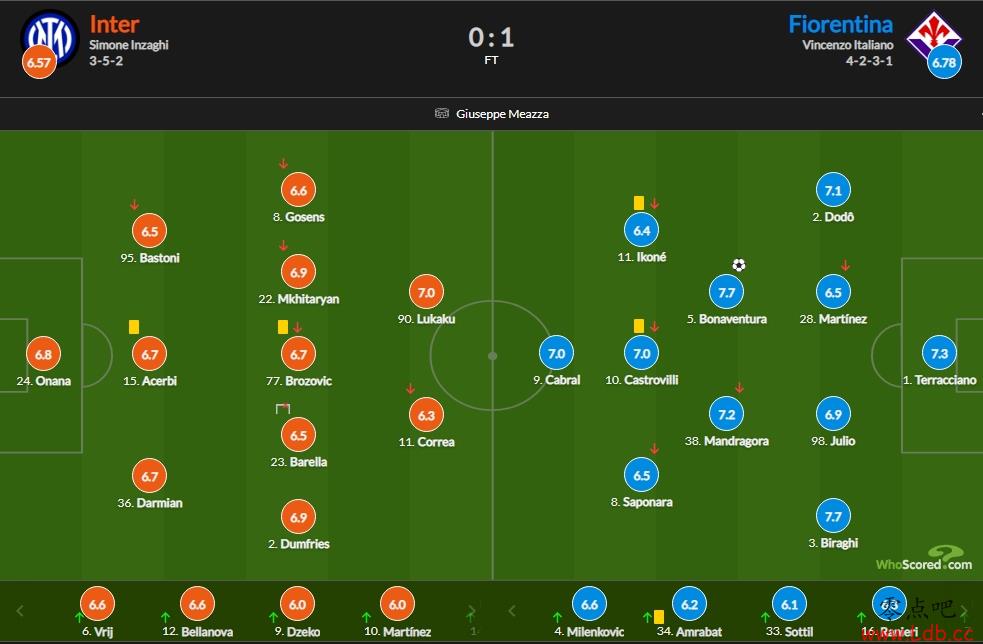Click the yellow card icon above Ikoné
Viewport: 983px width, 644px height.
point(639,203)
